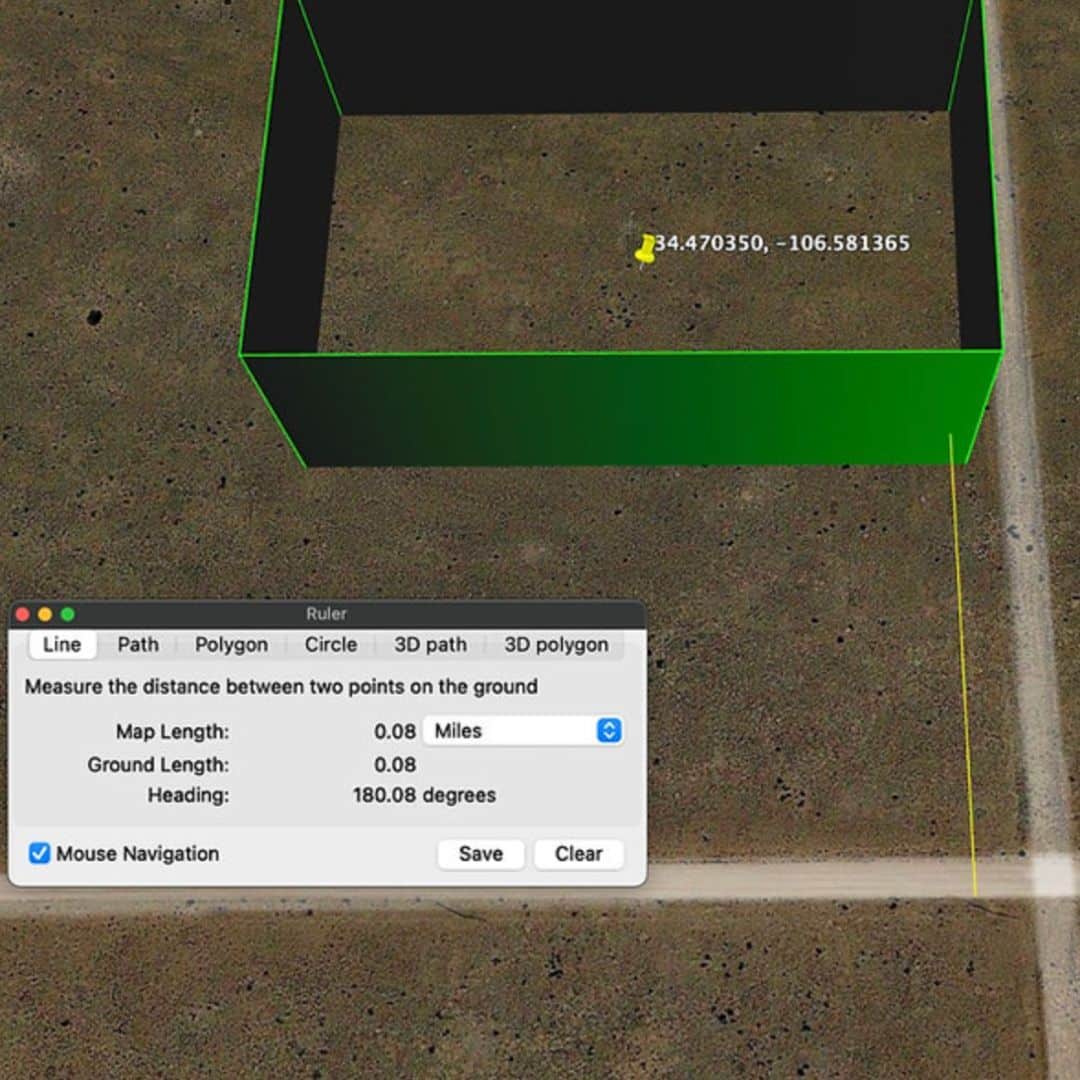Click the Heading value 180.08 degrees
Image resolution: width=1080 pixels, height=1080 pixels.
click(x=424, y=796)
